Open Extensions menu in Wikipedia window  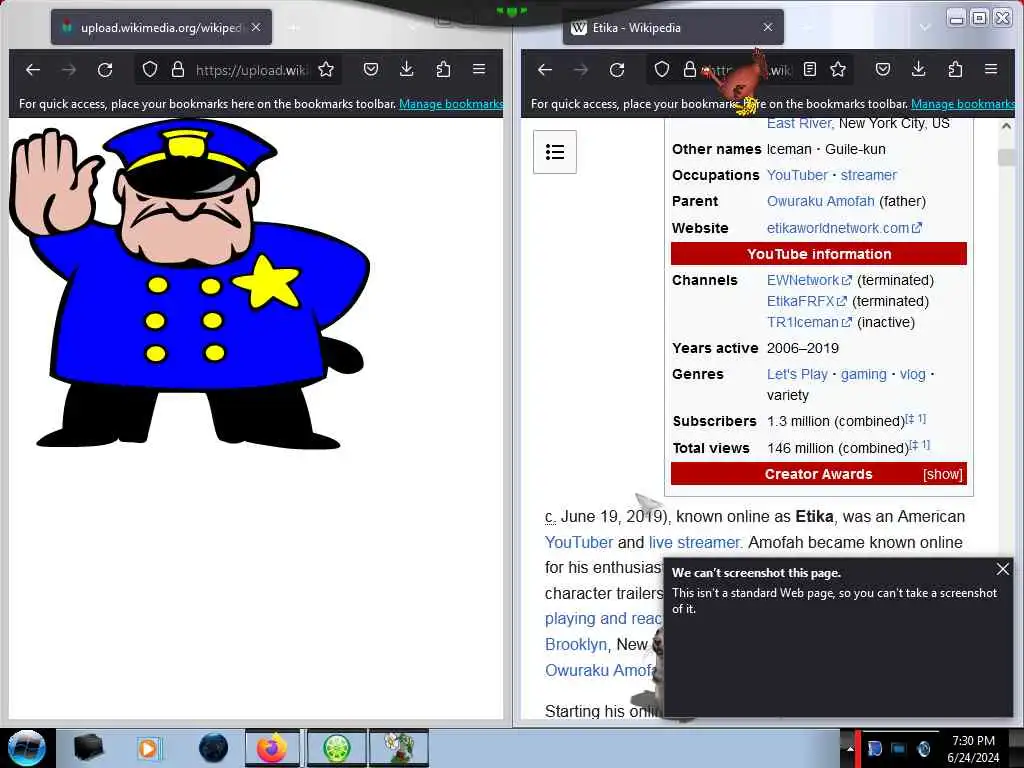955,69
